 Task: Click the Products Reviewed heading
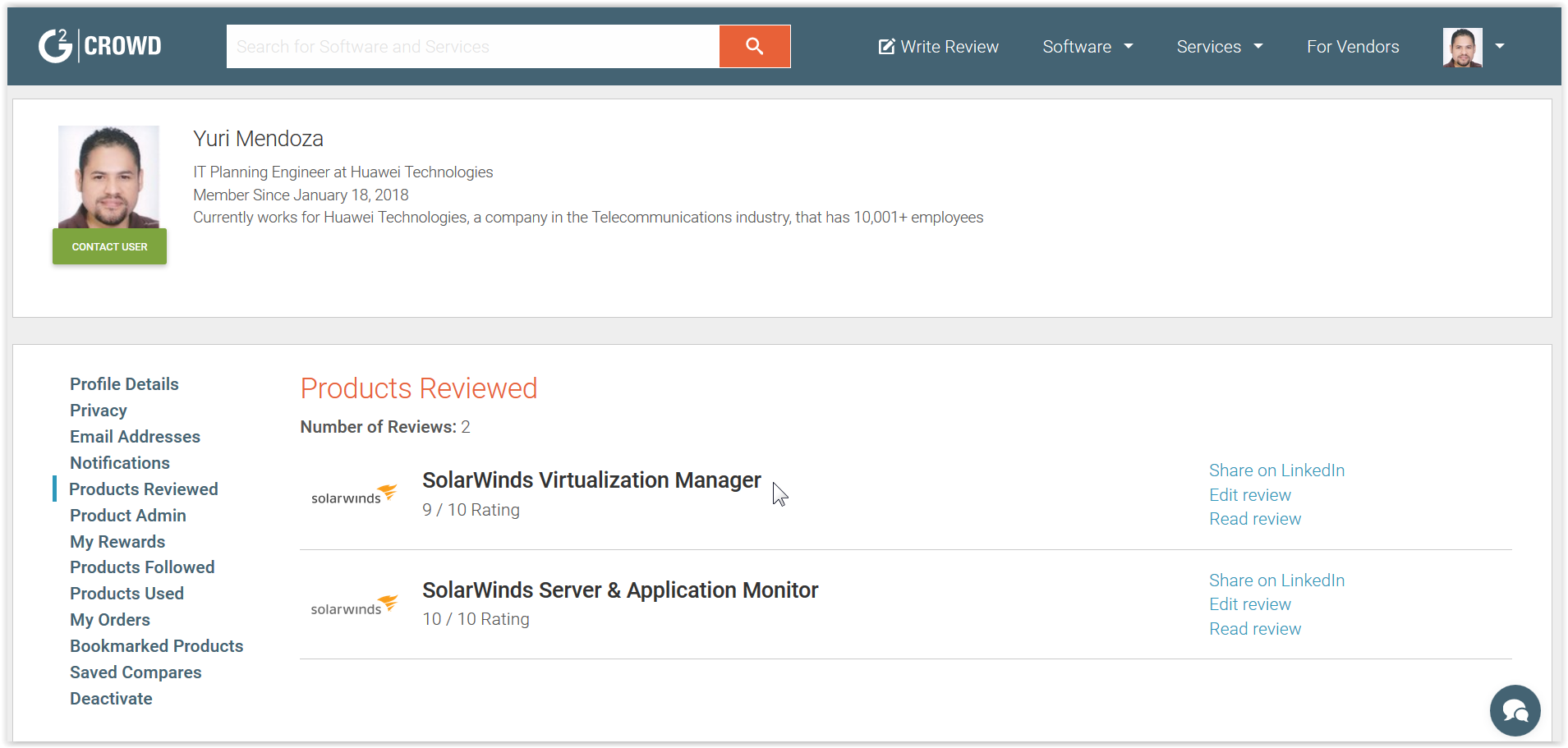(x=419, y=388)
